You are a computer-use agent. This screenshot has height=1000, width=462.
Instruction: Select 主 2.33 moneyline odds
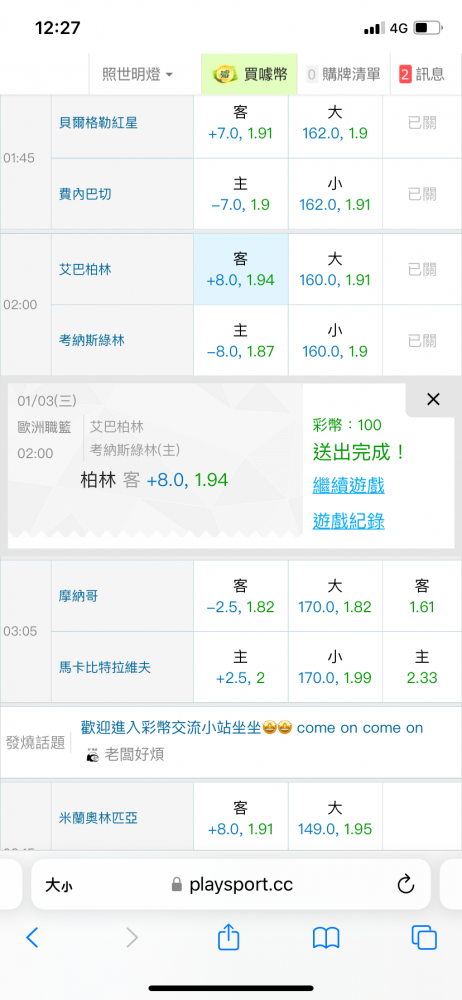click(422, 667)
